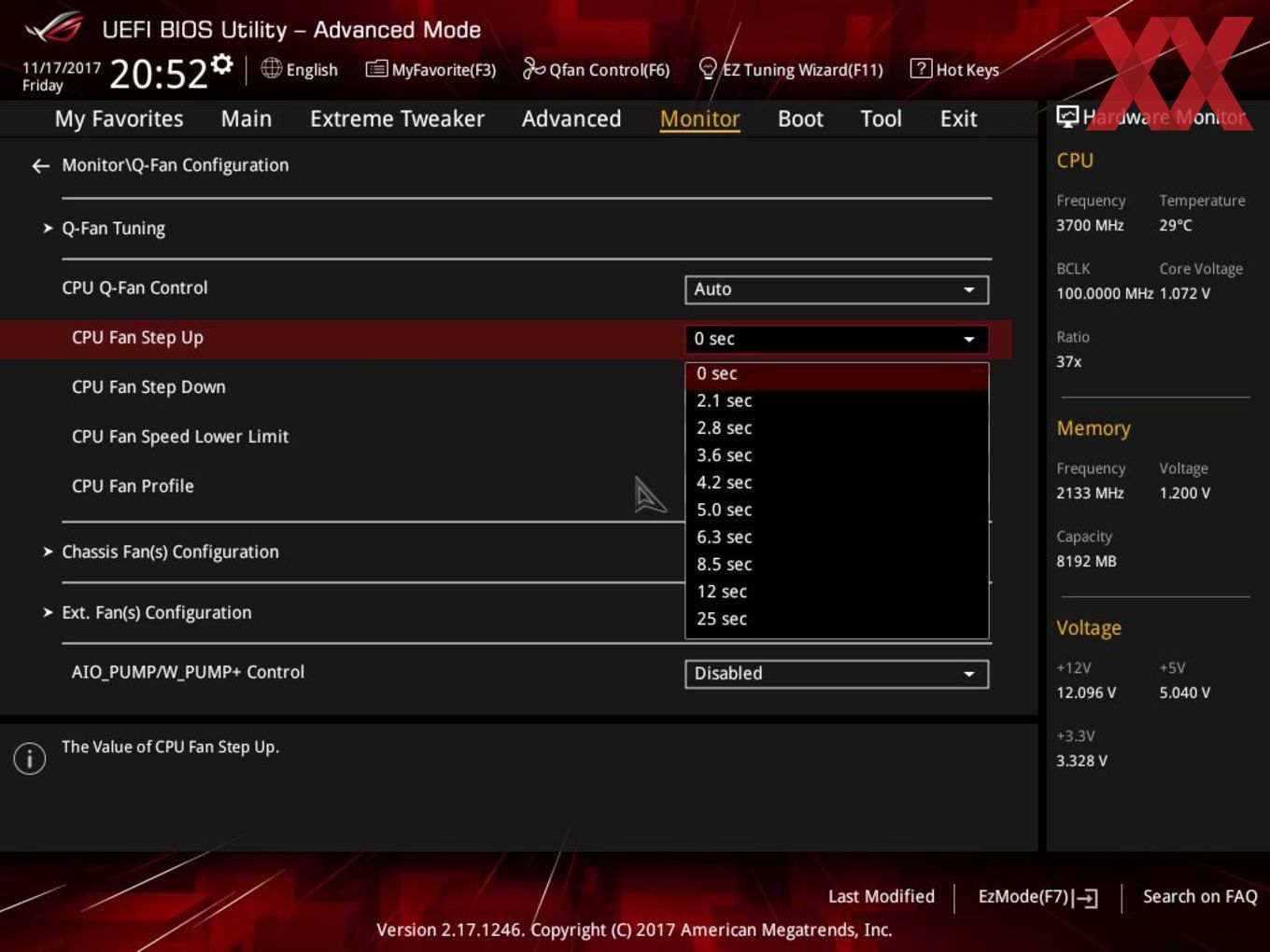Viewport: 1270px width, 952px height.
Task: Click the 20:52 clock display
Action: 158,74
